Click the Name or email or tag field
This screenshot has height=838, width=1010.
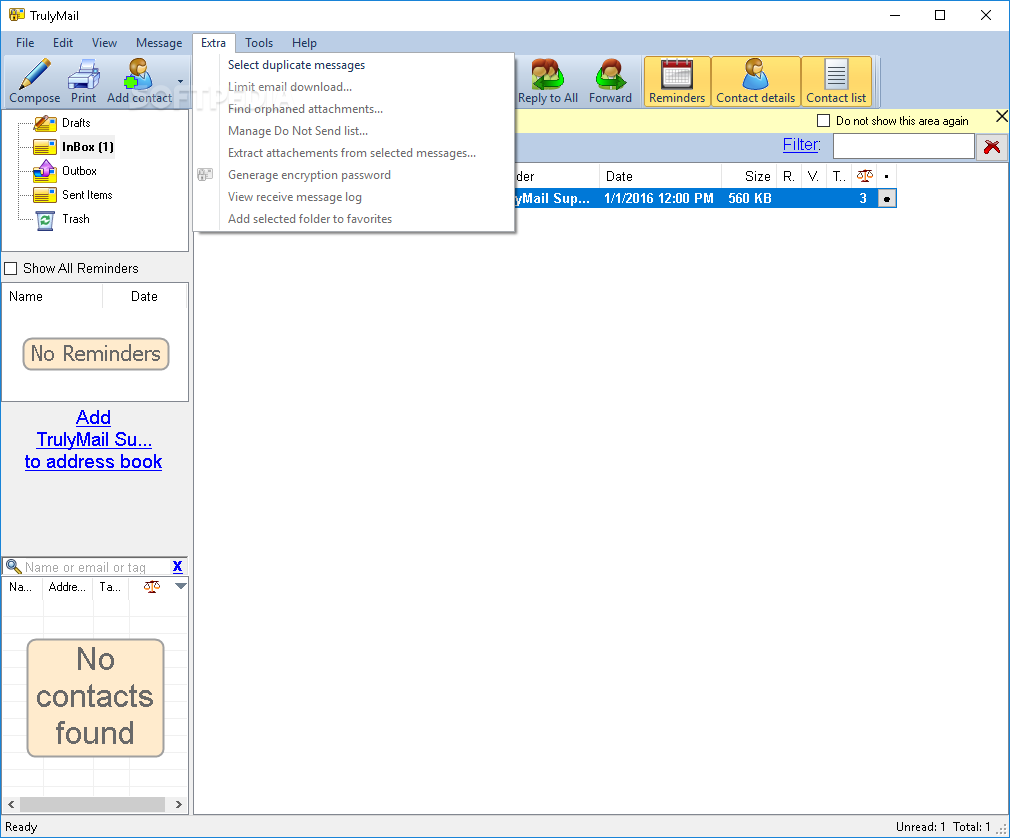[97, 567]
